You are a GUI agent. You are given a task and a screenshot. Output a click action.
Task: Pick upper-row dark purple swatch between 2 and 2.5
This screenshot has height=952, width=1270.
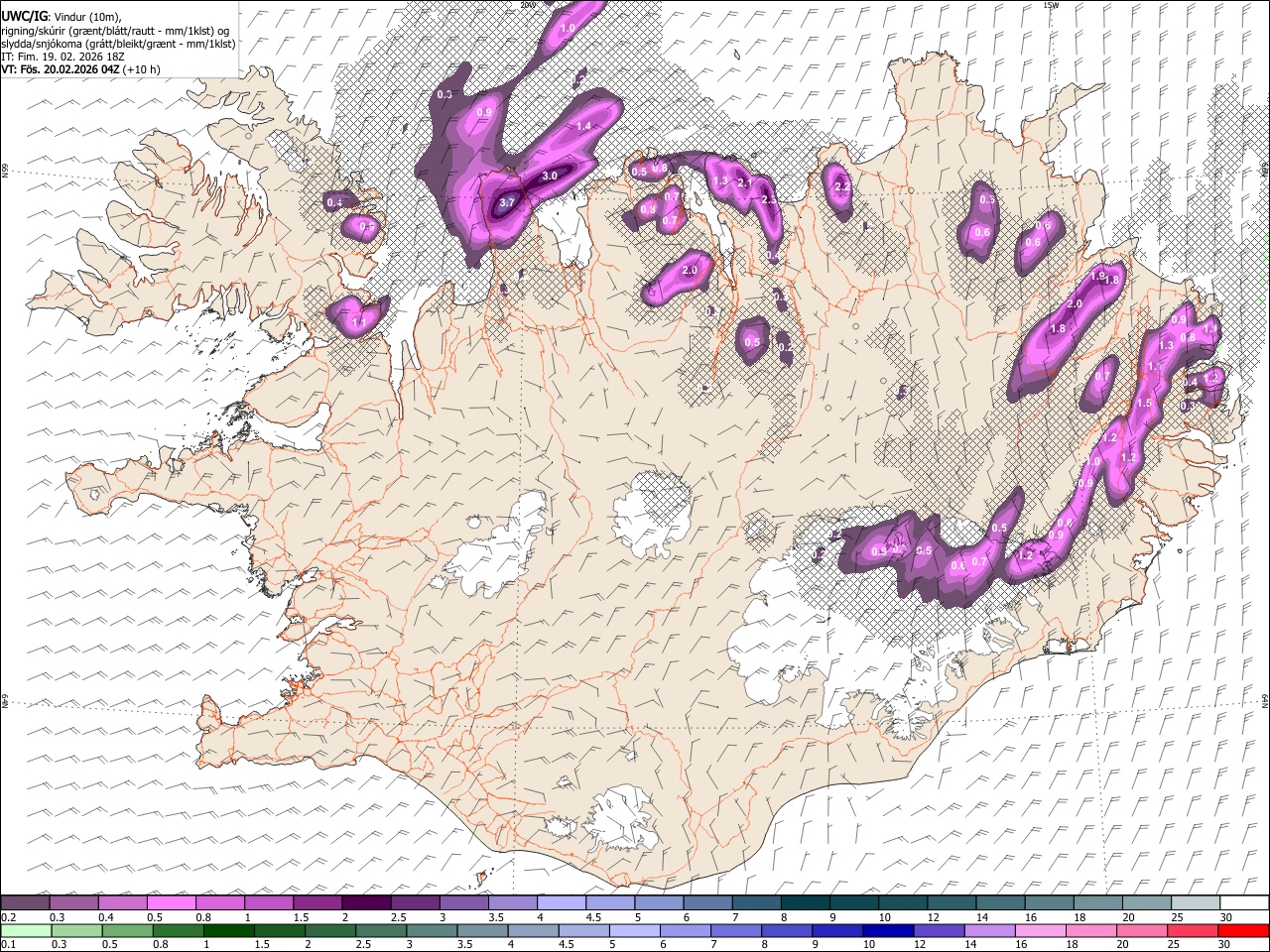pos(366,903)
